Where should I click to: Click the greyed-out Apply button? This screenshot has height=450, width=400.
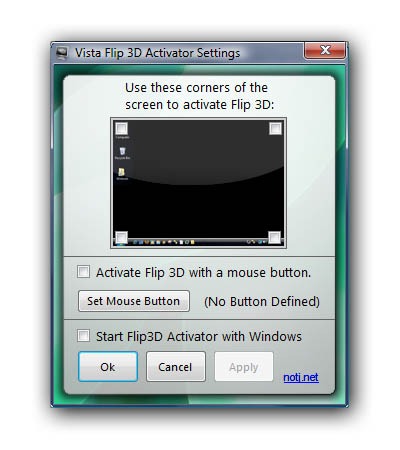[244, 367]
